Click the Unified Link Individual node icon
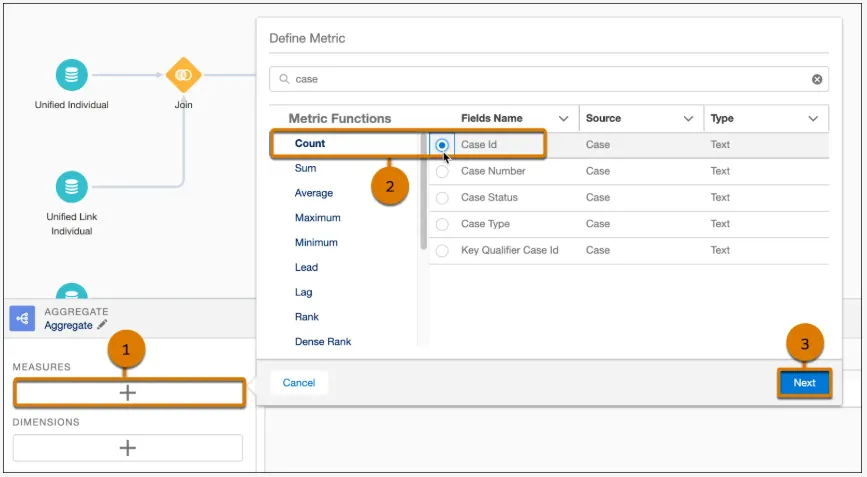The height and width of the screenshot is (477, 867). [71, 186]
